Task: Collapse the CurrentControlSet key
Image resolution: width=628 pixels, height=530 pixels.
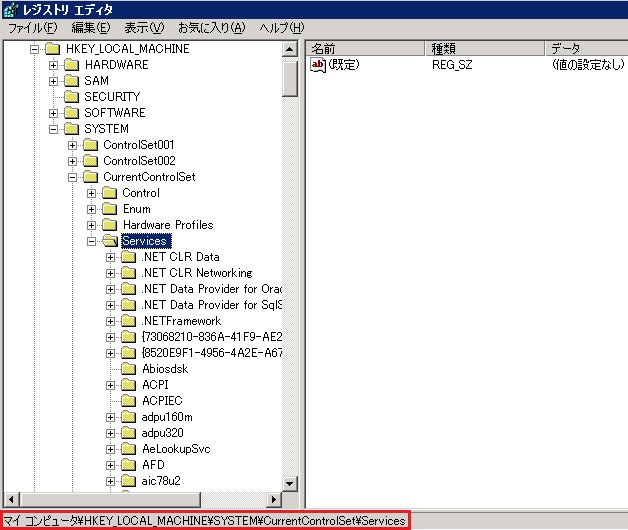Action: tap(72, 177)
